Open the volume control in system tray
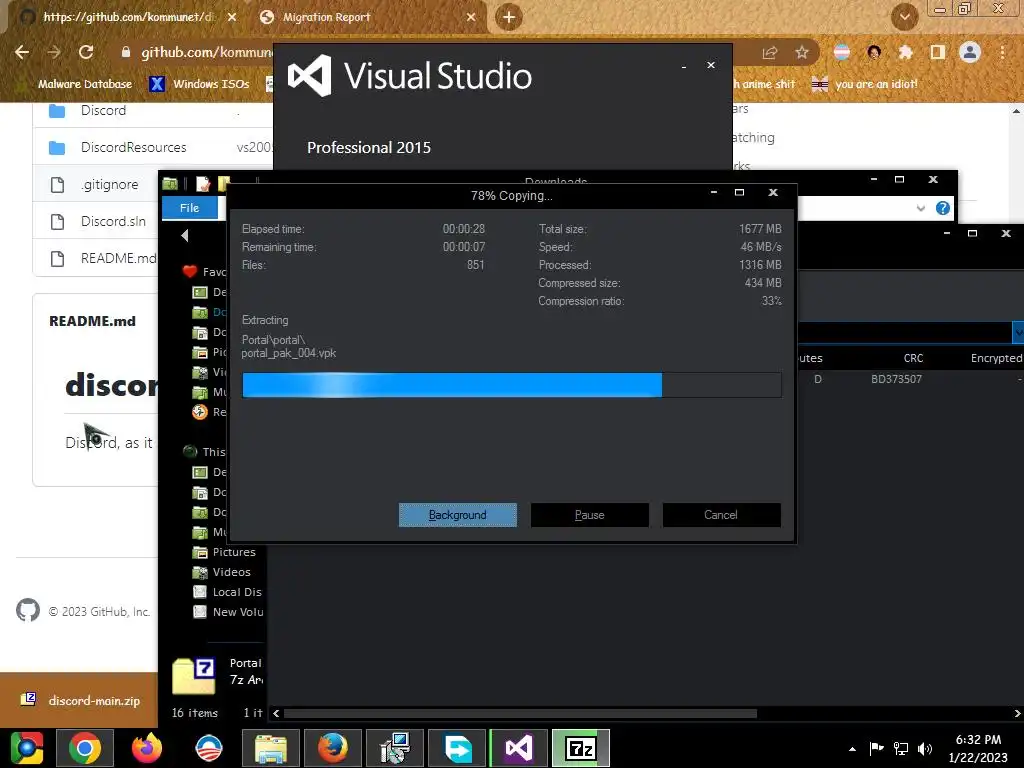Viewport: 1024px width, 768px height. click(925, 749)
